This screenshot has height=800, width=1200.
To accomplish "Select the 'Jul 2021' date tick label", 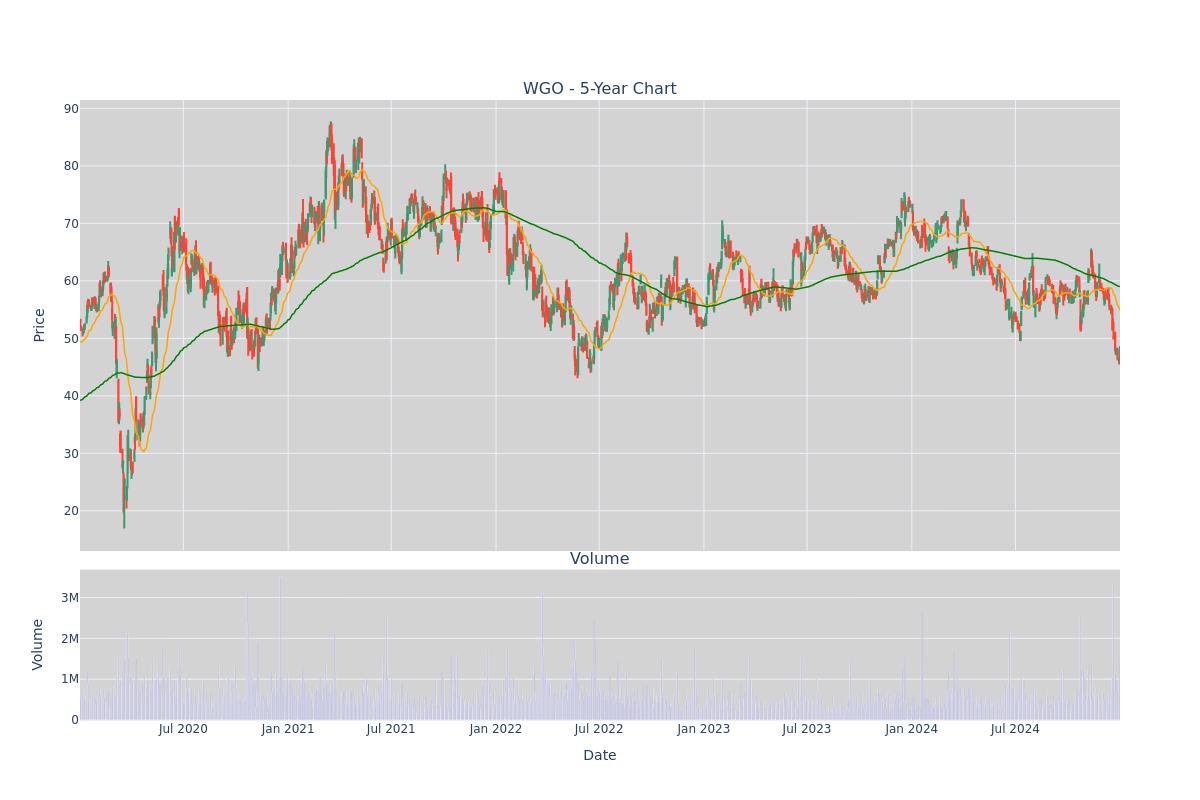I will coord(391,729).
